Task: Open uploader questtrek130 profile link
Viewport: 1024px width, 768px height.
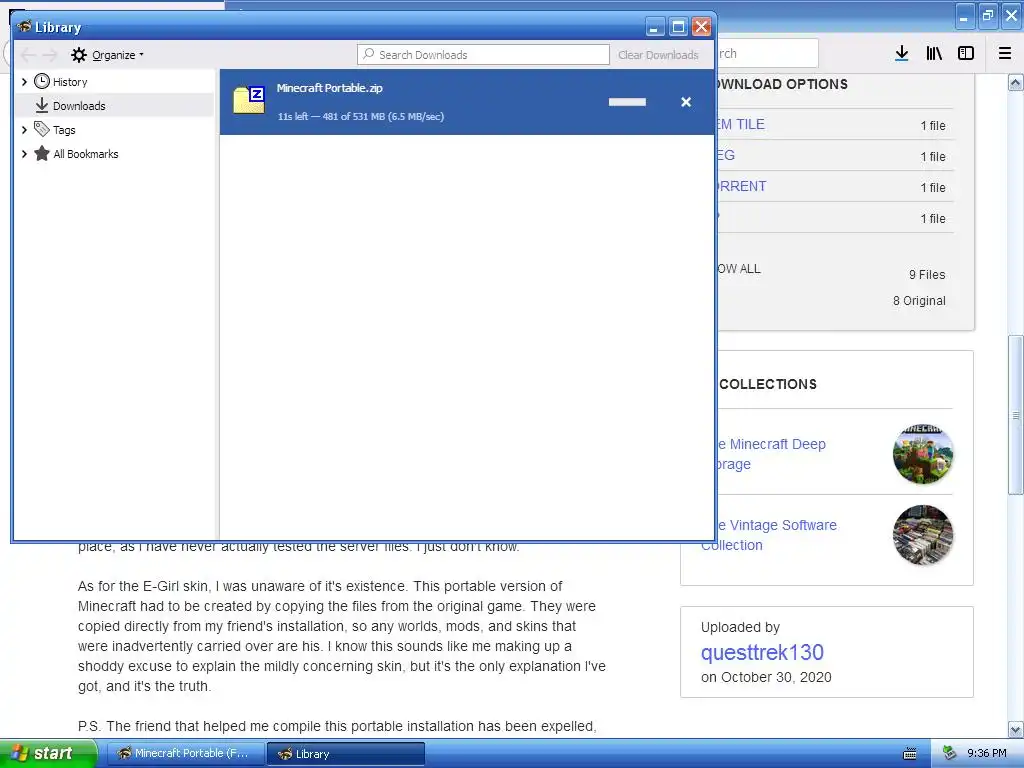Action: pos(762,652)
